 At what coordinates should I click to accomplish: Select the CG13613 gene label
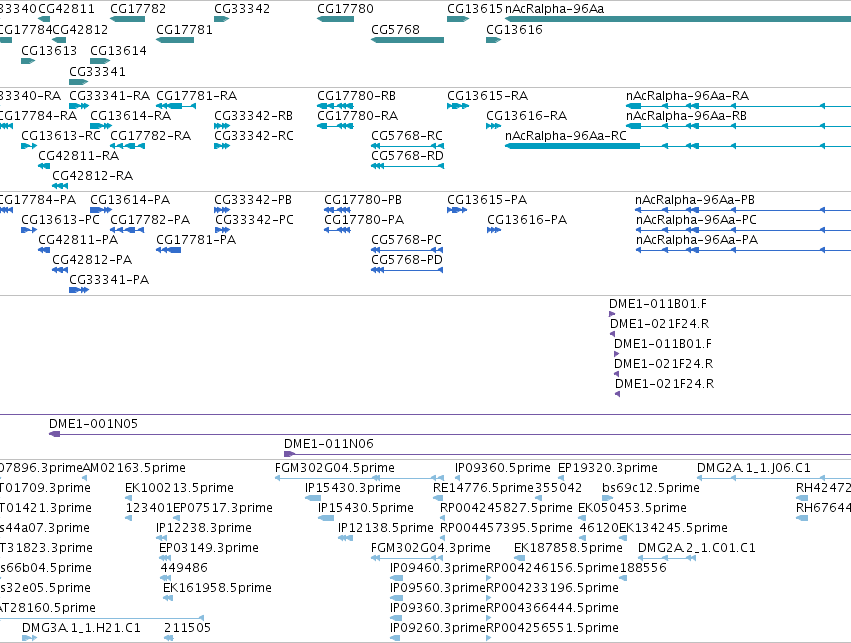49,50
